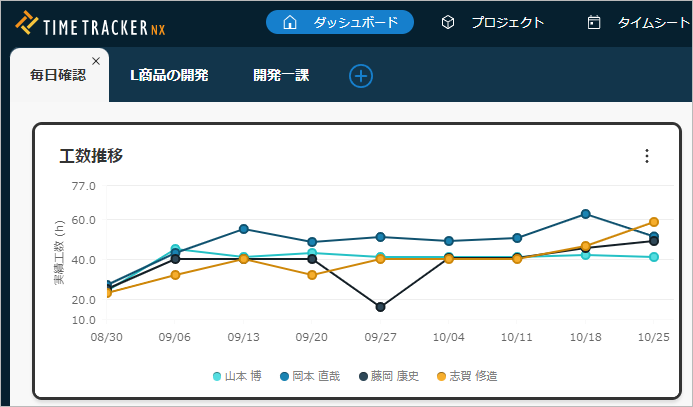Click the 志賀 修造 data point at 10/25

pos(654,222)
